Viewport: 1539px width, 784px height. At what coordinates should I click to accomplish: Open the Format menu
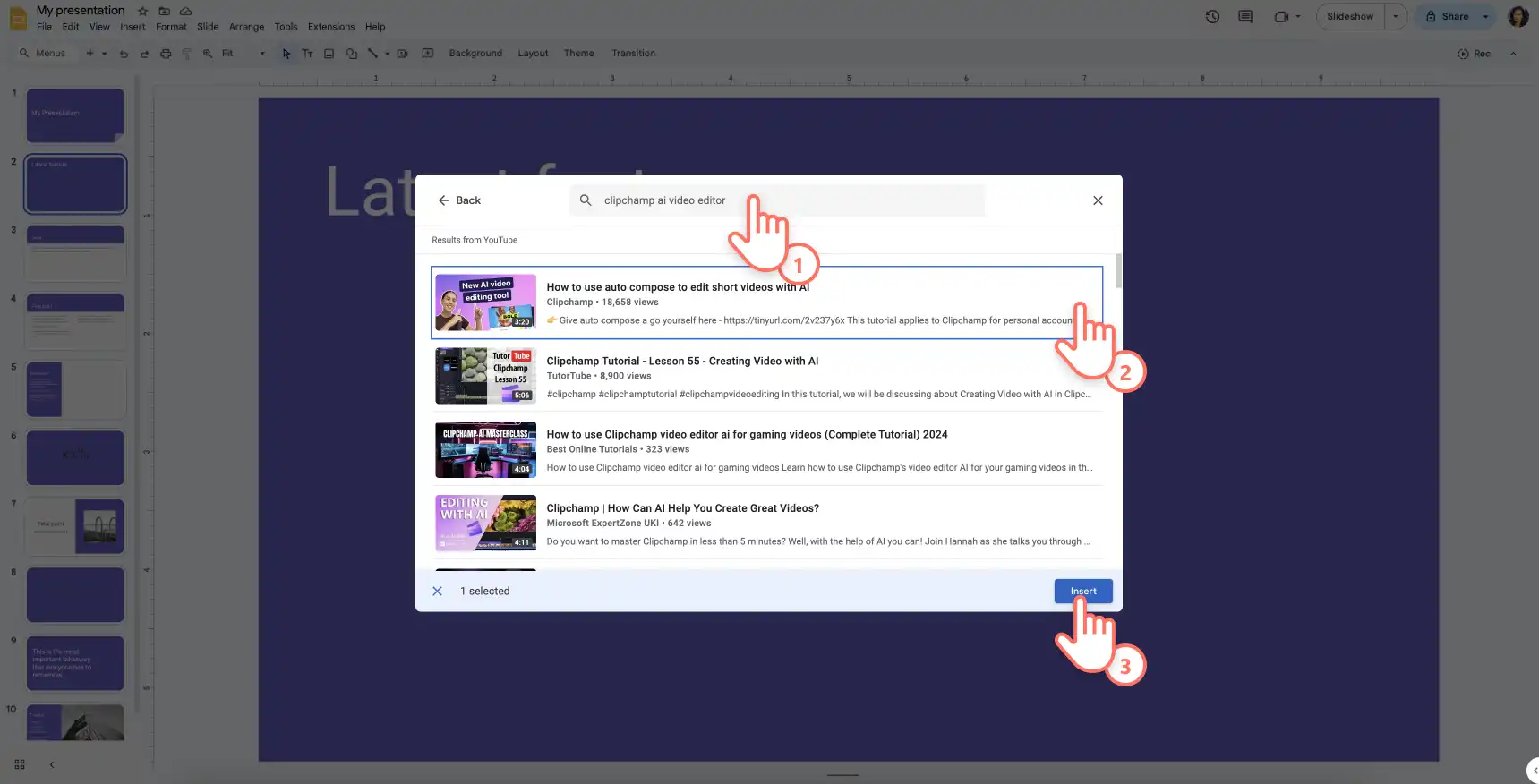coord(171,27)
